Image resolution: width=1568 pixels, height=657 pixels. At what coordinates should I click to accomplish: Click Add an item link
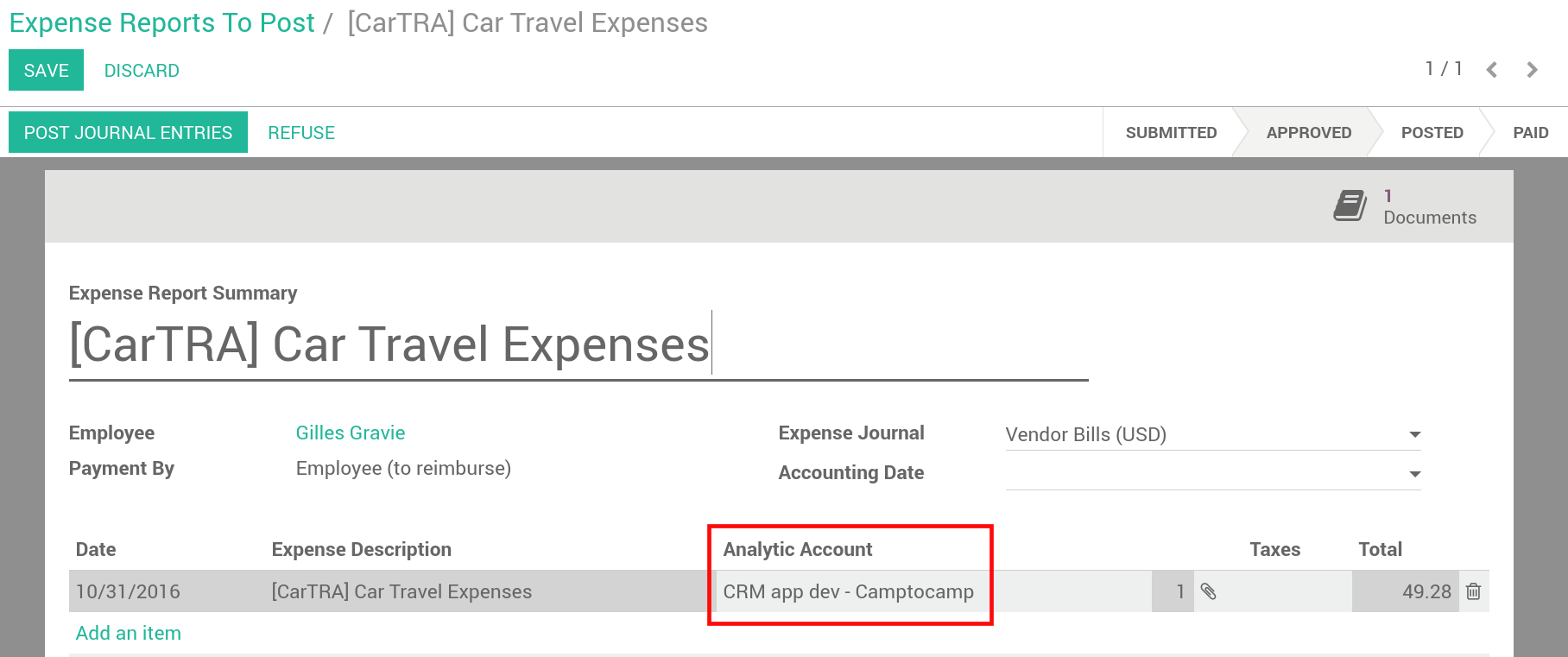(x=129, y=633)
